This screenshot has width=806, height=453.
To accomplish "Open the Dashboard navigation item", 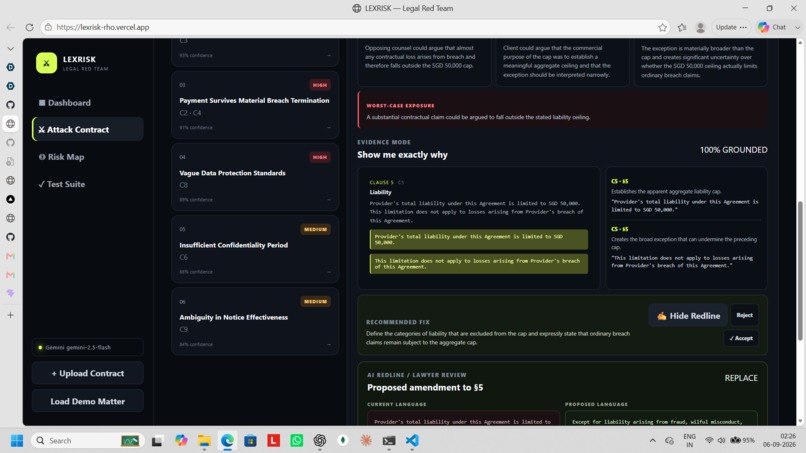I will [x=87, y=103].
